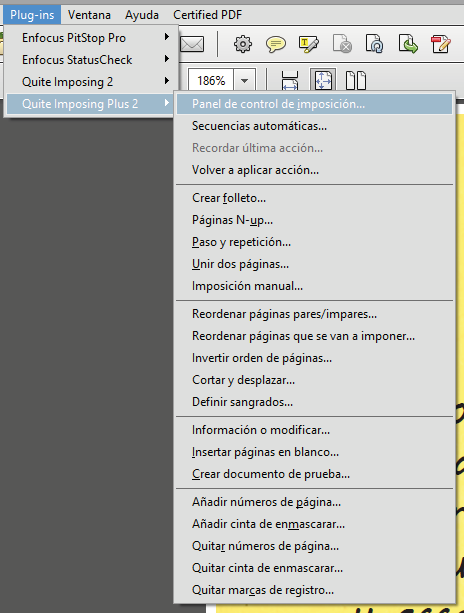Click the 186% zoom field
The height and width of the screenshot is (613, 464).
211,81
